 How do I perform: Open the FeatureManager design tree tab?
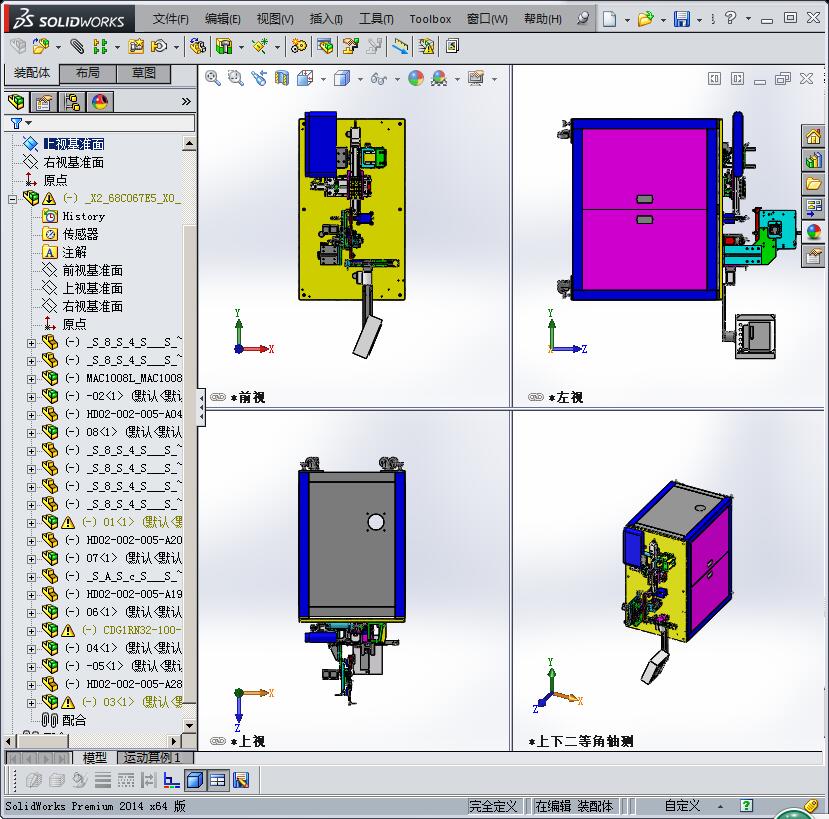pyautogui.click(x=16, y=102)
